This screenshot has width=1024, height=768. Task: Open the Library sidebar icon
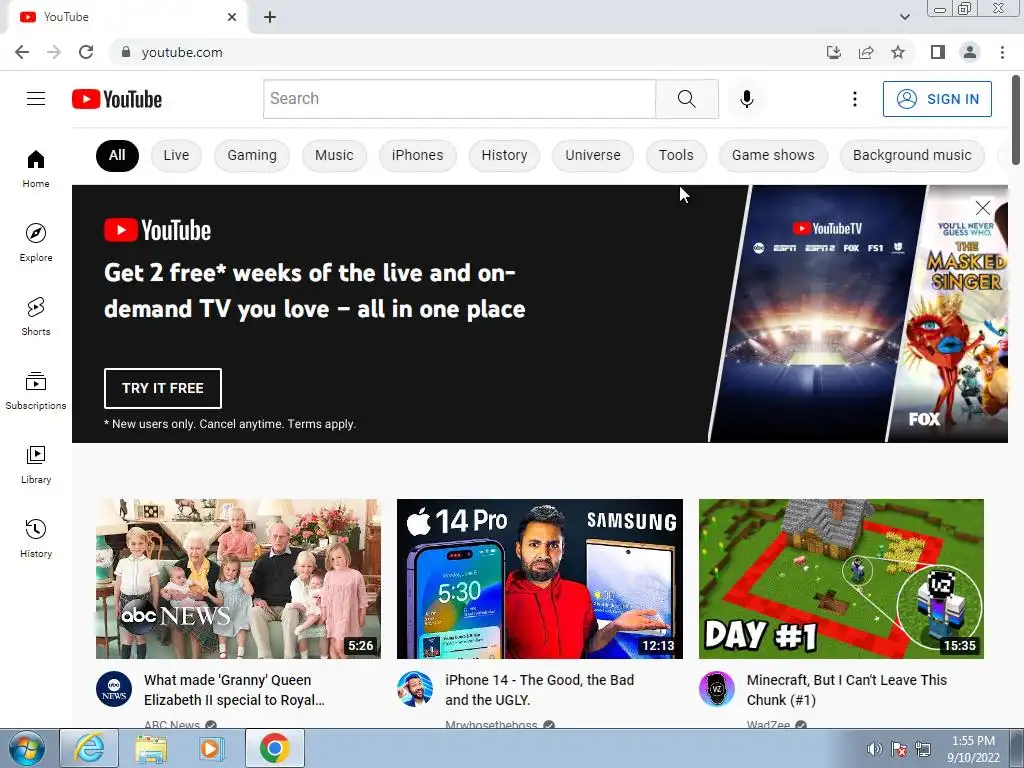[x=36, y=464]
